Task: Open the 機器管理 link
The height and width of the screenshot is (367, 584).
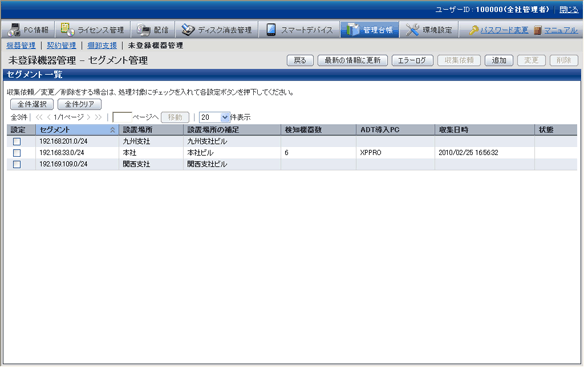Action: [x=21, y=45]
